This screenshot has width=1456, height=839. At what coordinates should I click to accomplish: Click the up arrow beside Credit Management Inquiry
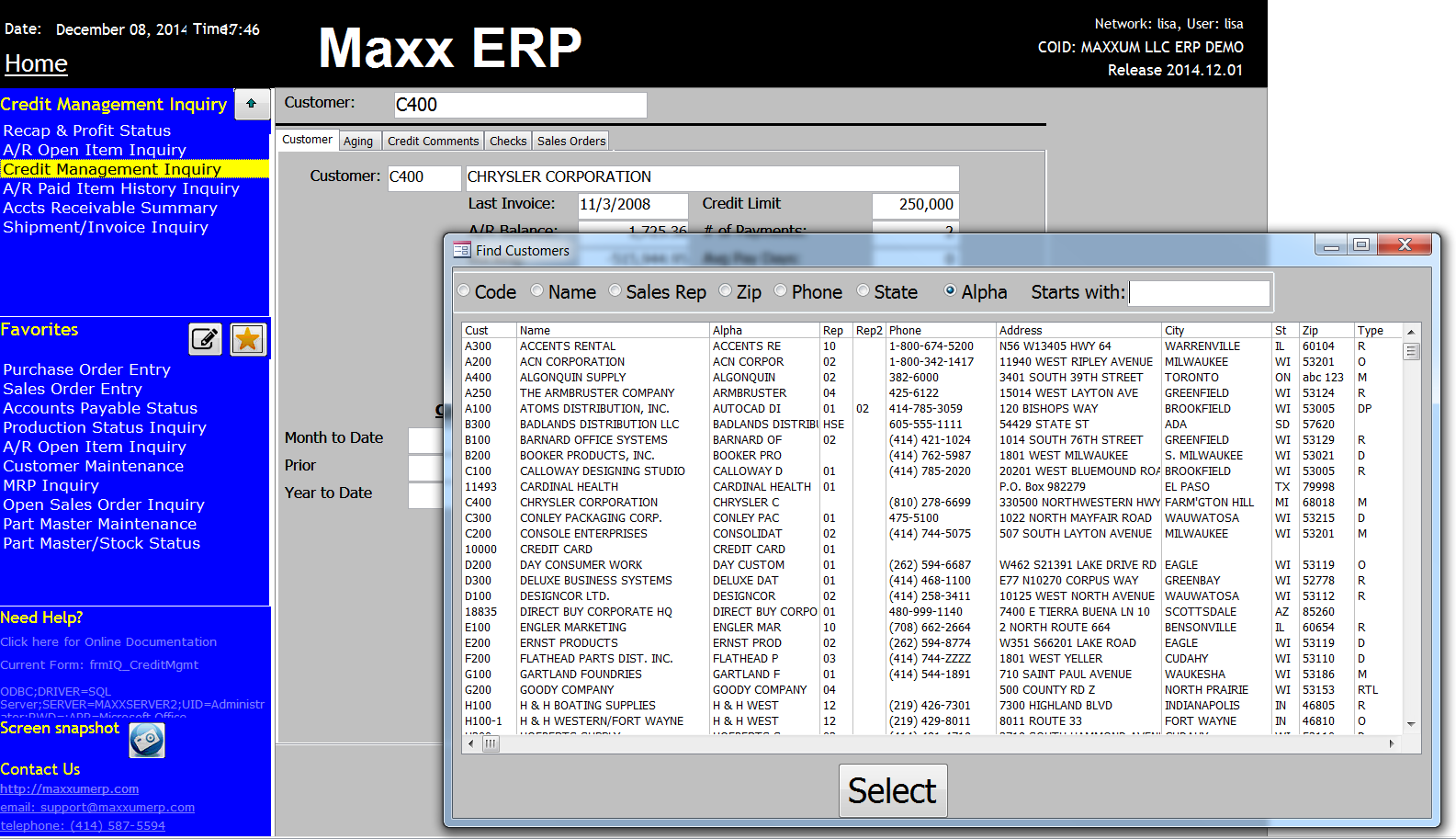click(x=252, y=104)
